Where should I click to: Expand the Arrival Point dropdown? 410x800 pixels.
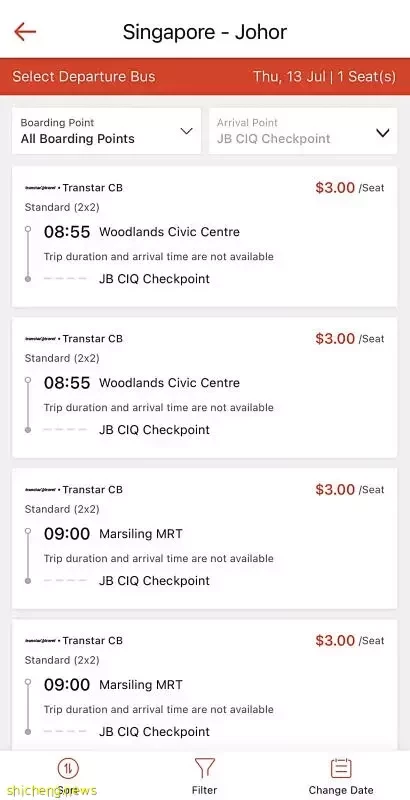click(303, 131)
